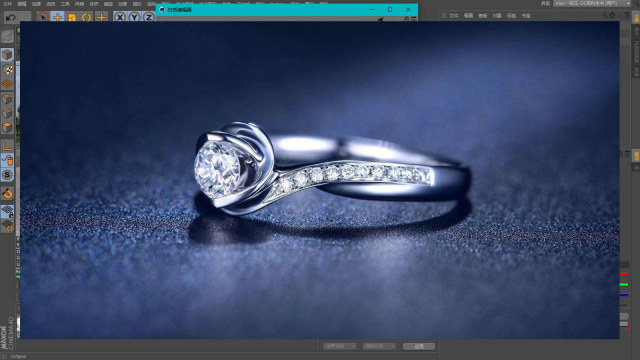Viewport: 640px width, 360px height.
Task: Open the interface layout dropdown
Action: point(592,3)
